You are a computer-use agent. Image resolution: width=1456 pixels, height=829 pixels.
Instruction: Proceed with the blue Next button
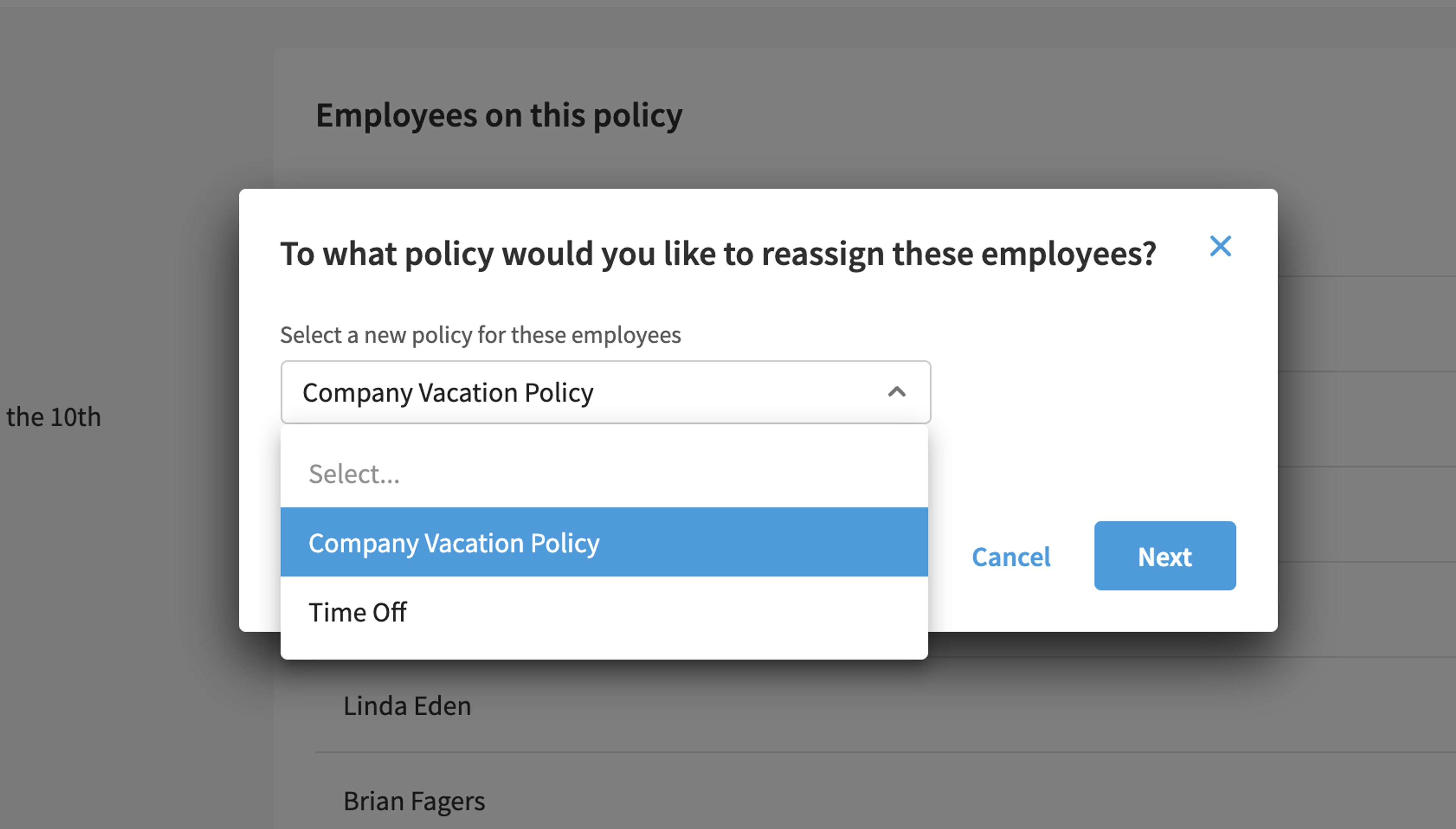pyautogui.click(x=1165, y=556)
